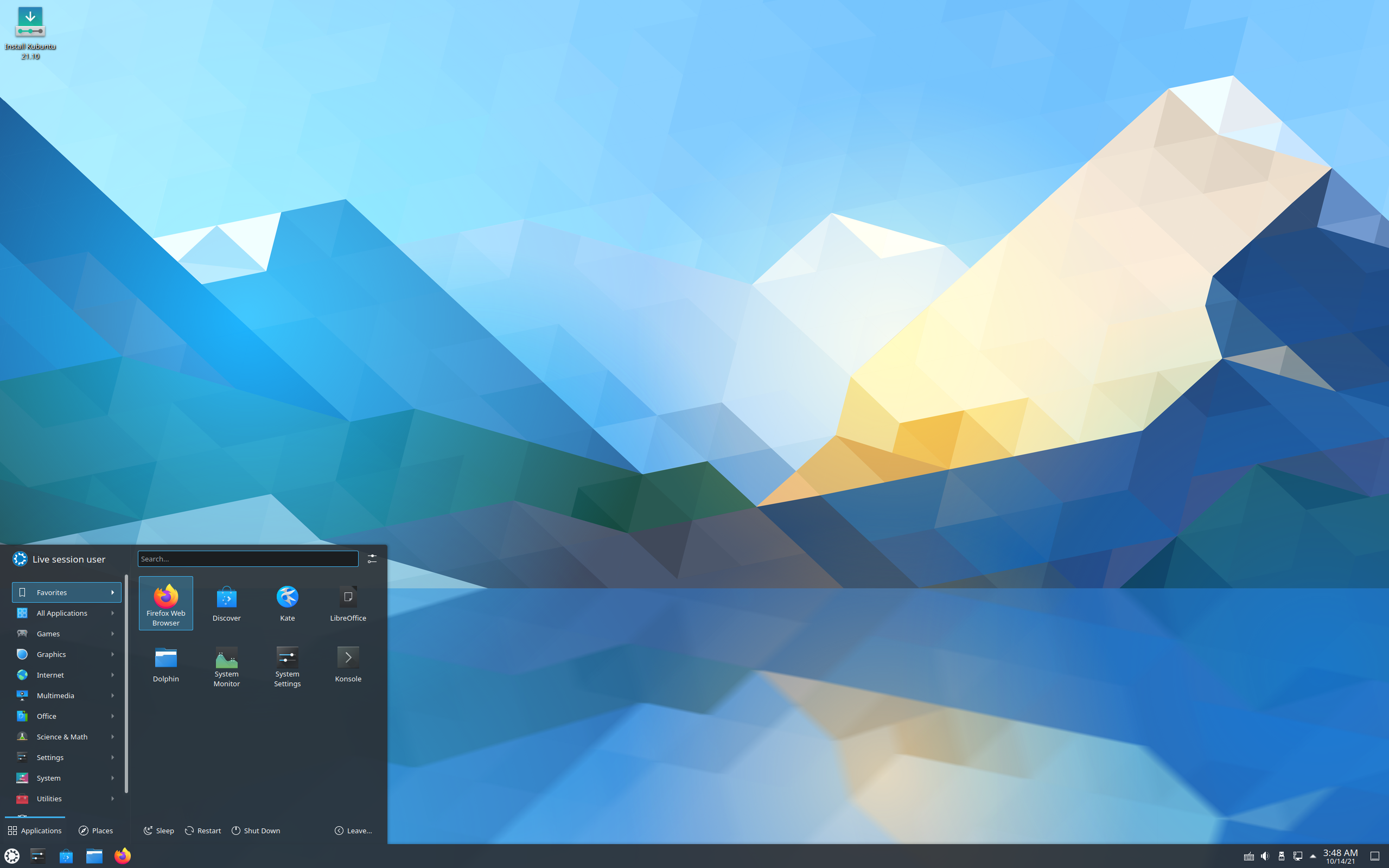Focus the launcher Search field
Screen dimensions: 1389x868
(x=248, y=559)
